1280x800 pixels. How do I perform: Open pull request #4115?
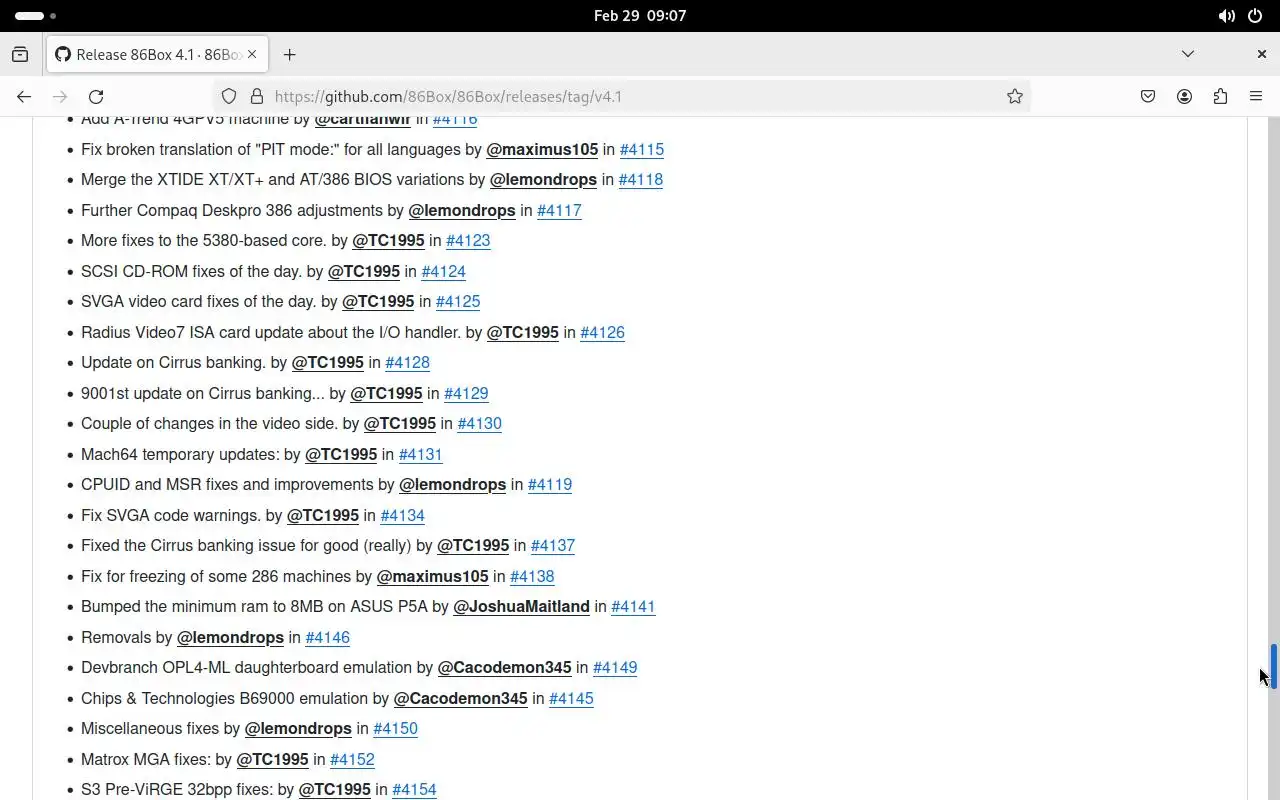coord(642,149)
